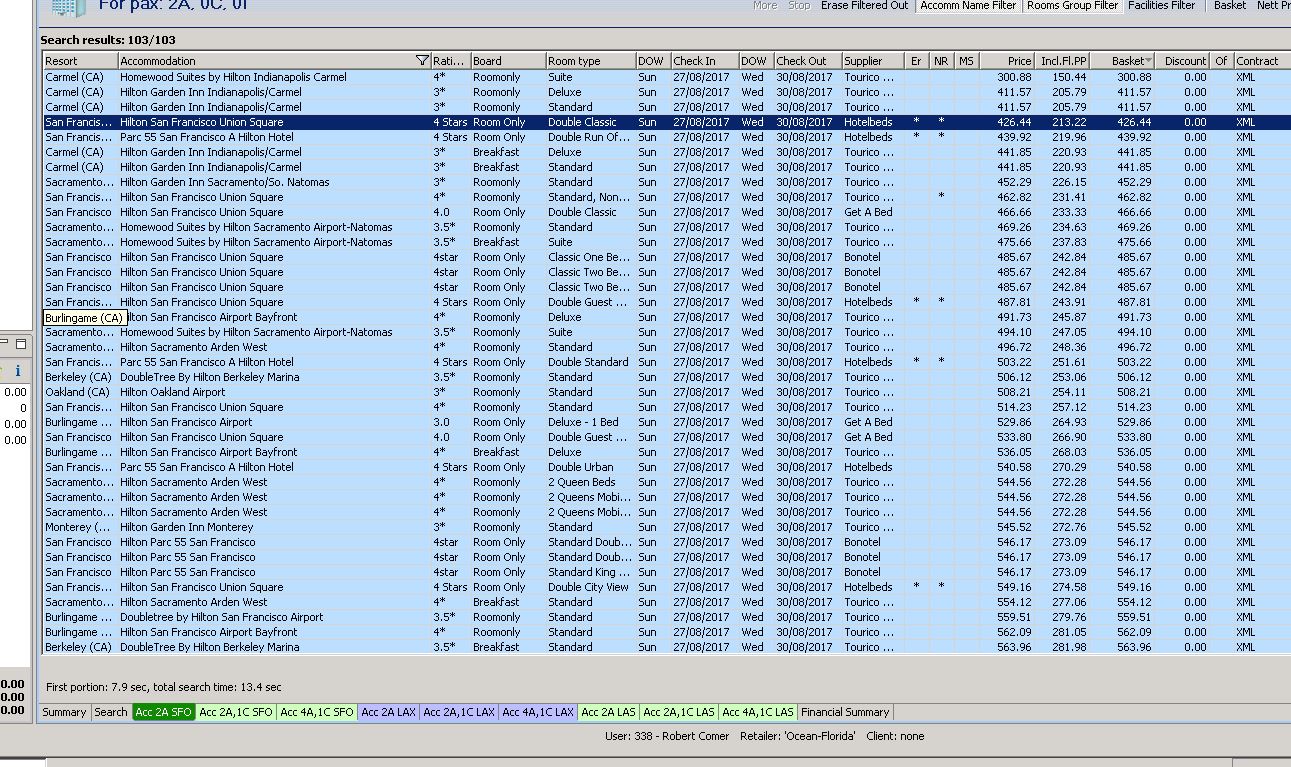1291x767 pixels.
Task: Open the Acc 2A LAX tab
Action: [388, 712]
